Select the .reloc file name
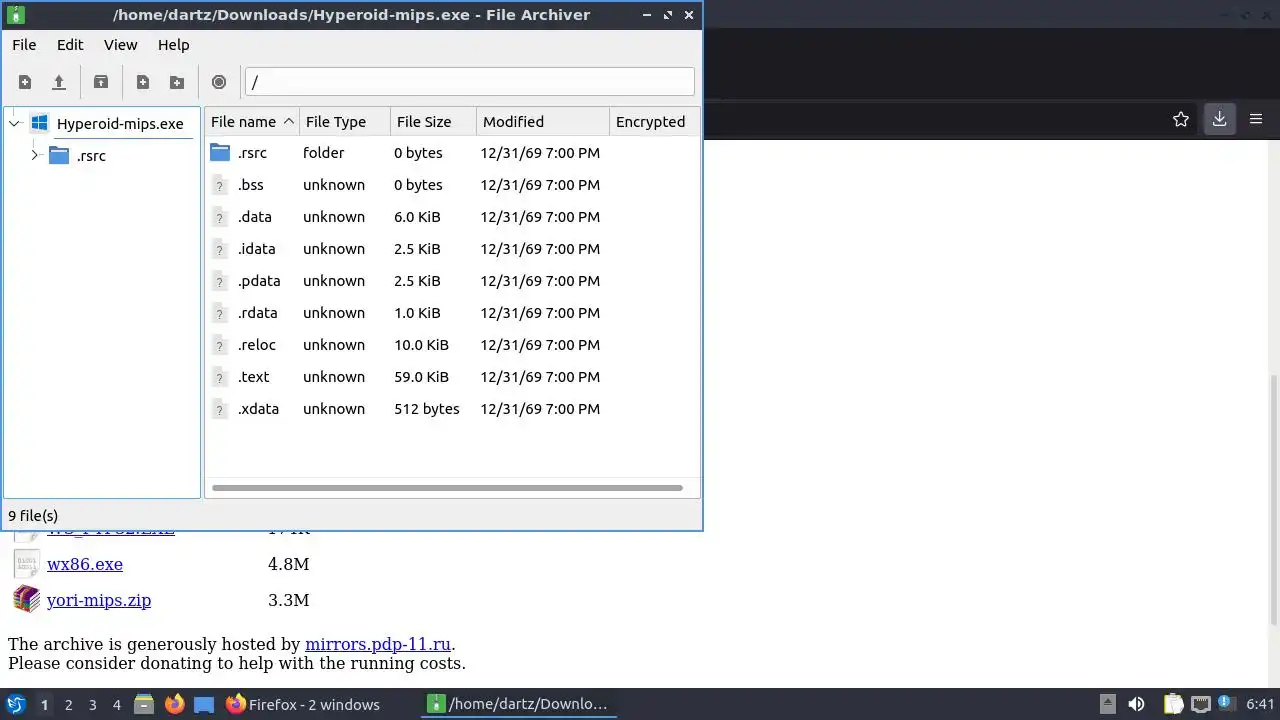1280x720 pixels. pyautogui.click(x=256, y=345)
